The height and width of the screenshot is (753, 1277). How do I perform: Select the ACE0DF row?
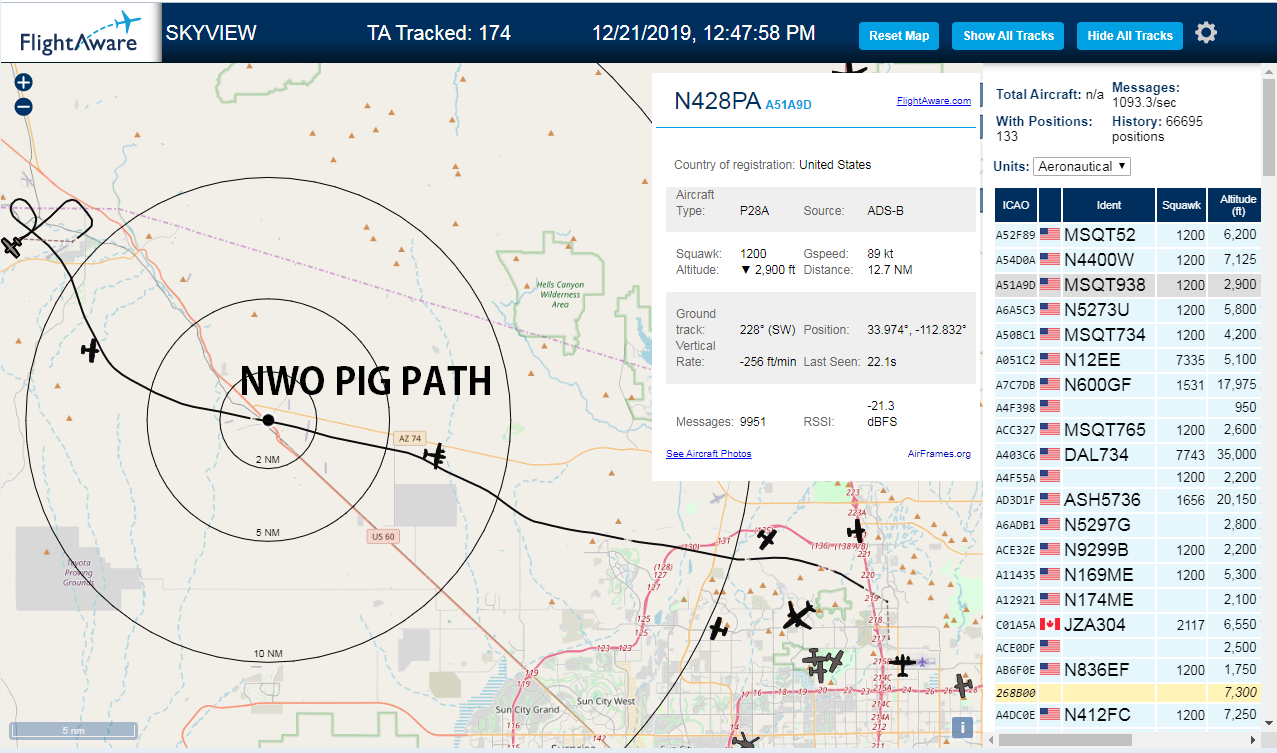(x=1128, y=647)
